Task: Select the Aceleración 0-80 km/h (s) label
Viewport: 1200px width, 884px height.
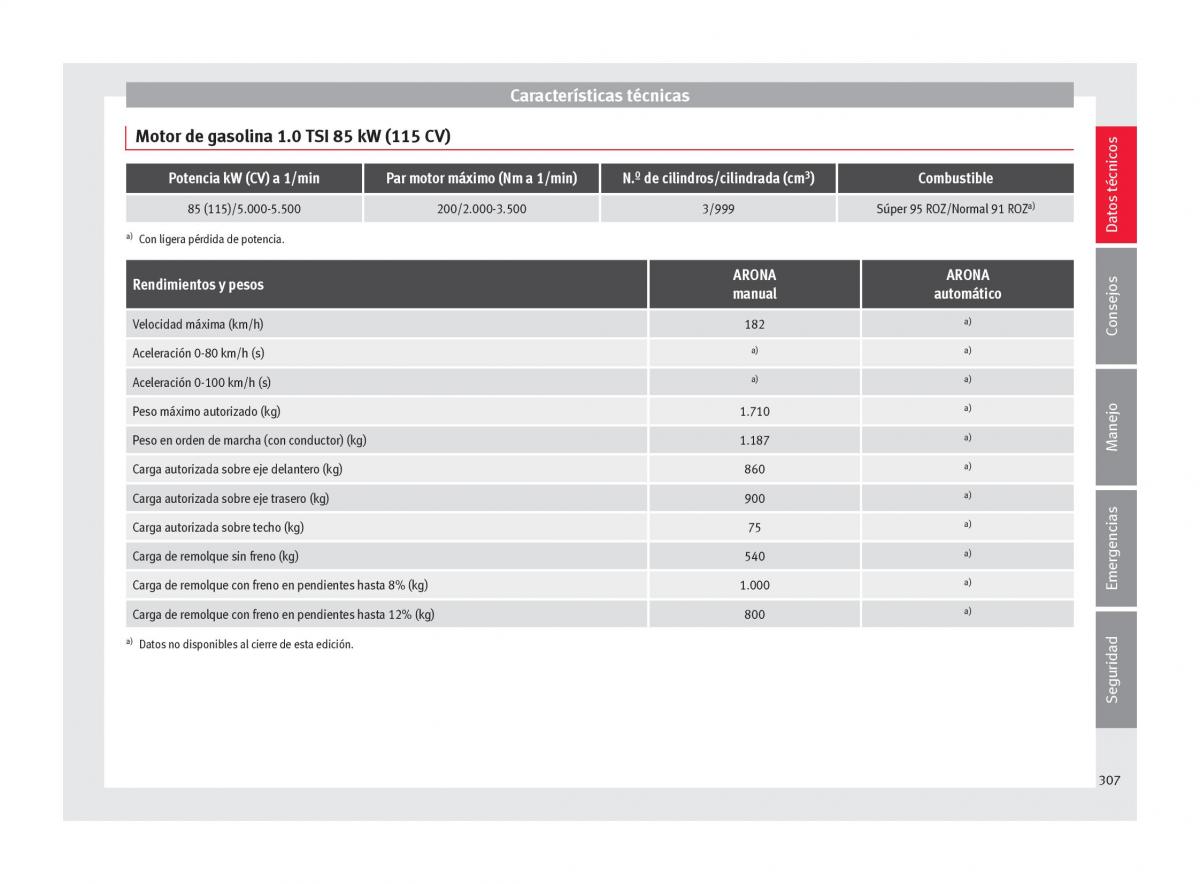Action: 198,353
